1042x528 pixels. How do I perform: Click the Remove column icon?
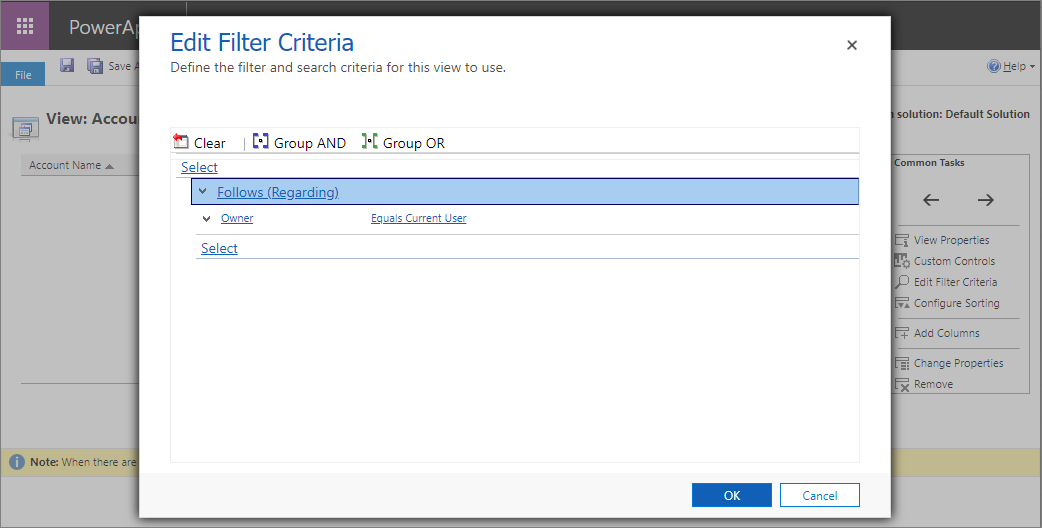[x=902, y=385]
